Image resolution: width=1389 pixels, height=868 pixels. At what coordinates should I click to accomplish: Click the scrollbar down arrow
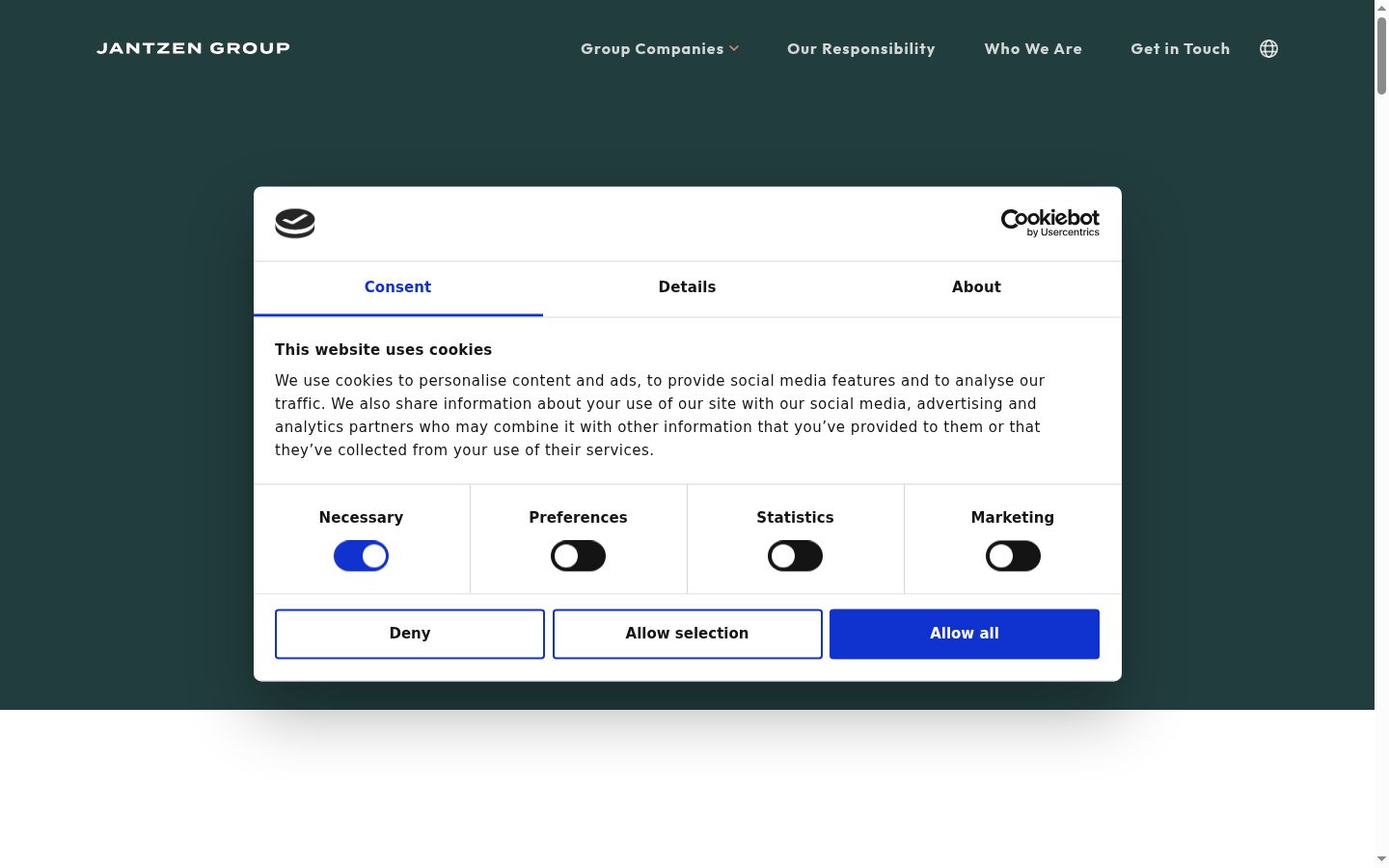coord(1381,859)
